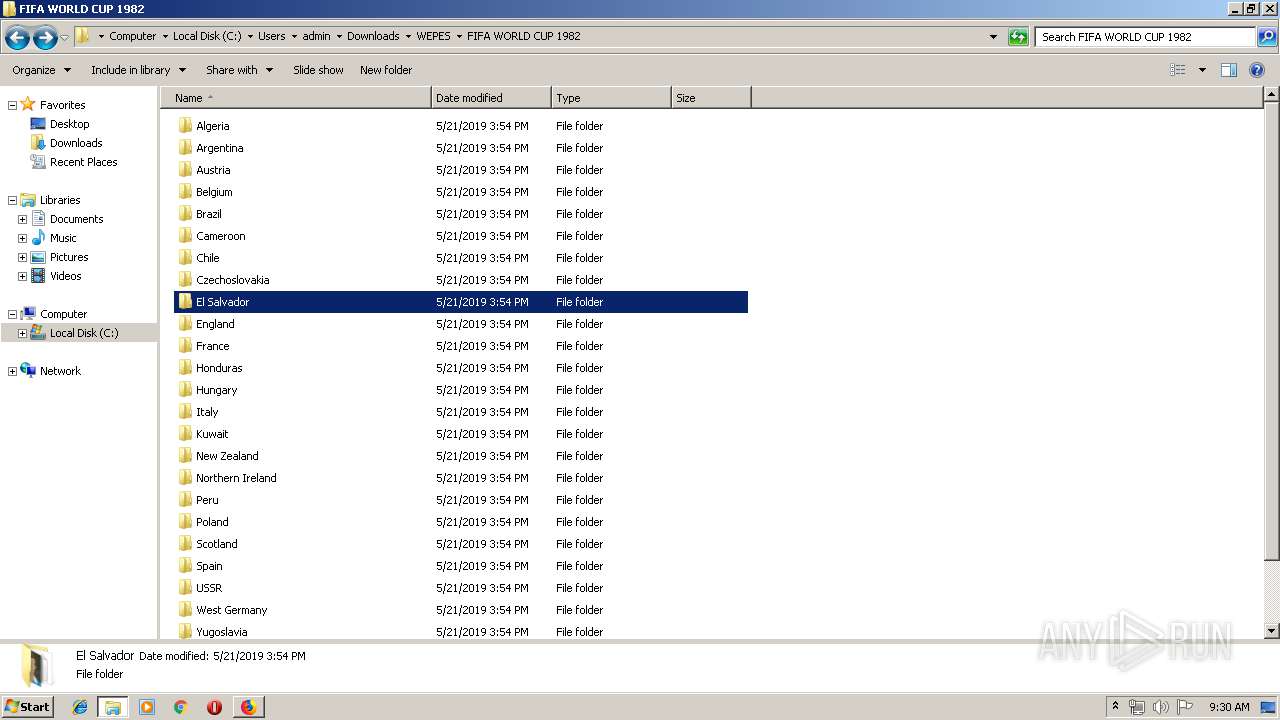Expand the Pictures library node
The width and height of the screenshot is (1280, 720).
point(22,257)
